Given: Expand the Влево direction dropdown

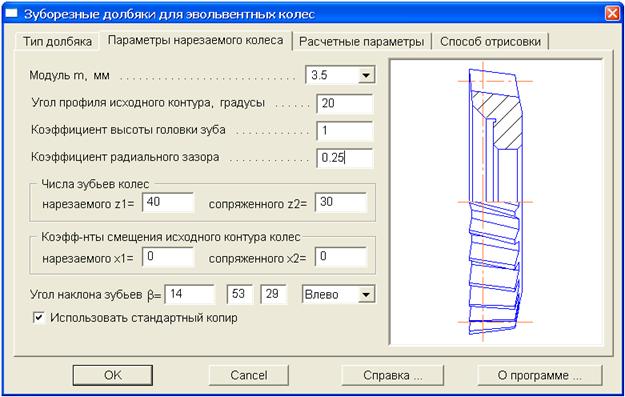Looking at the screenshot, I should (x=366, y=295).
